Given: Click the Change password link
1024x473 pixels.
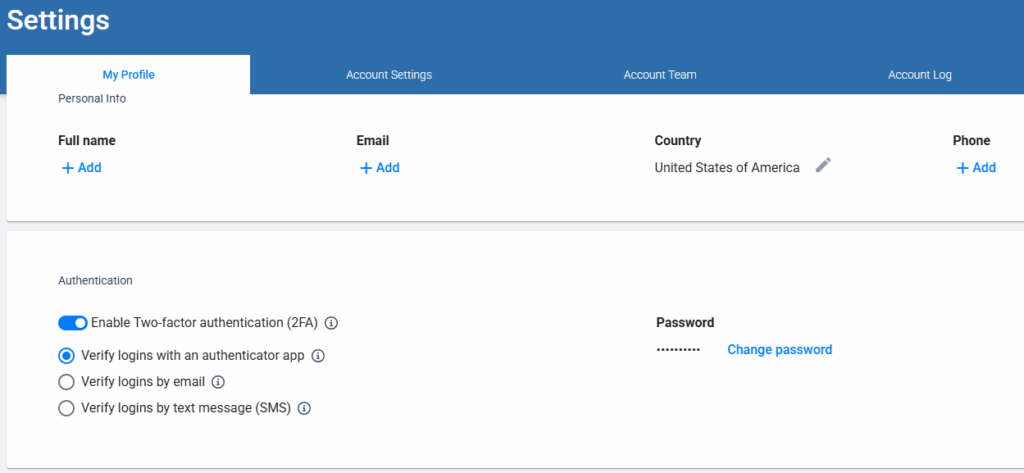Looking at the screenshot, I should tap(779, 350).
